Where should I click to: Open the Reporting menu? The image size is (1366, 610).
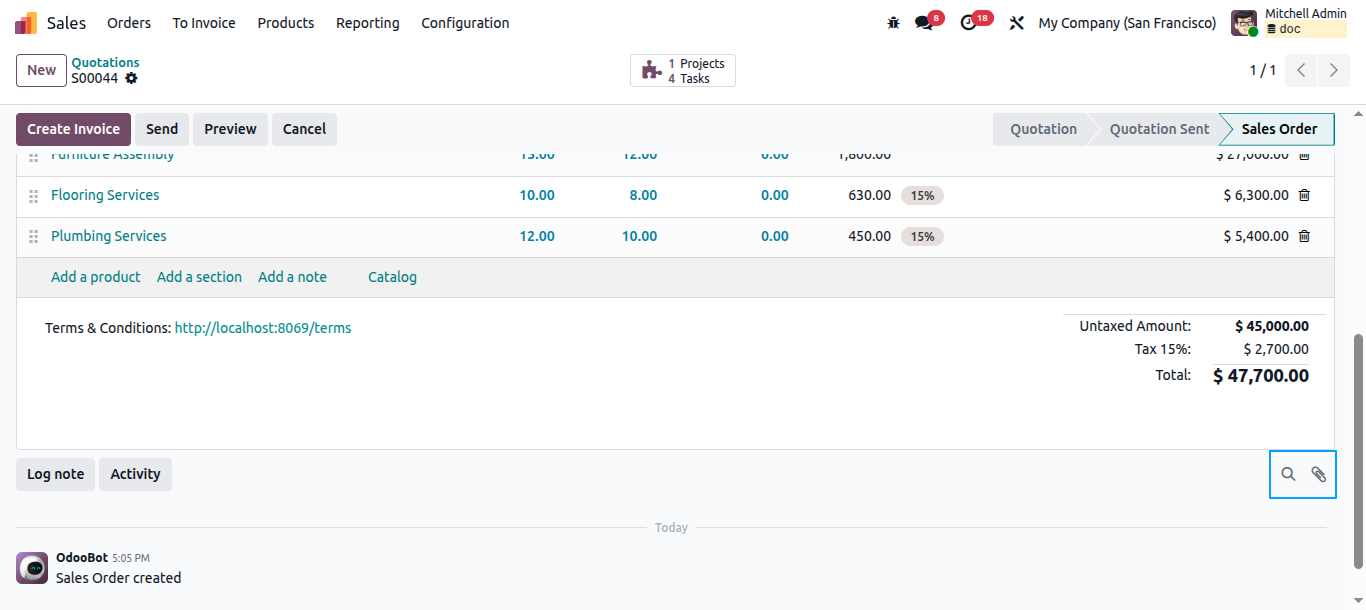click(367, 23)
